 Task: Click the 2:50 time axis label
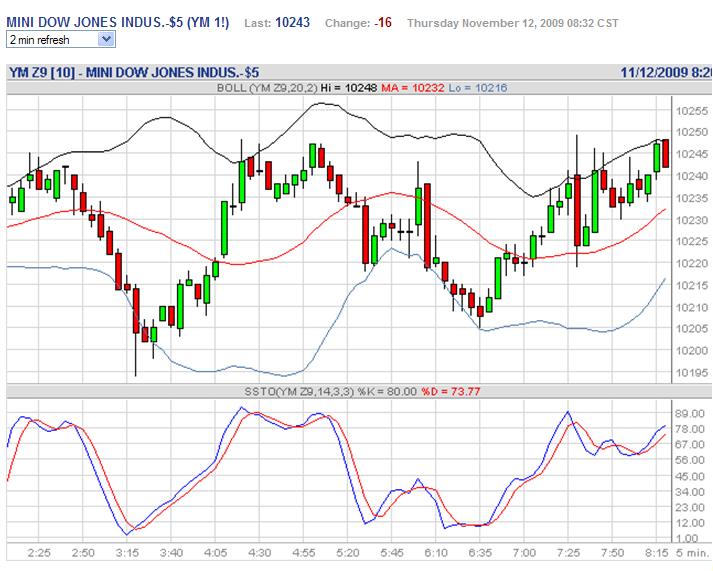[83, 553]
